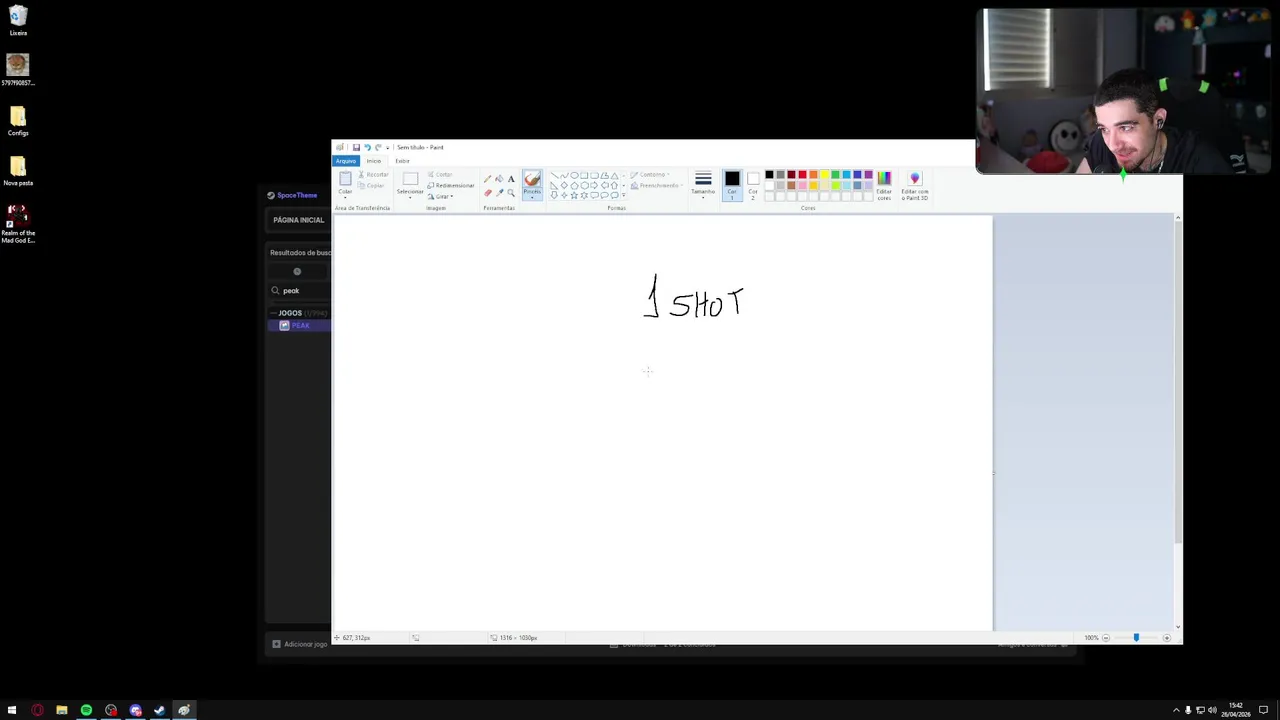Open the Arquivo file menu

346,161
